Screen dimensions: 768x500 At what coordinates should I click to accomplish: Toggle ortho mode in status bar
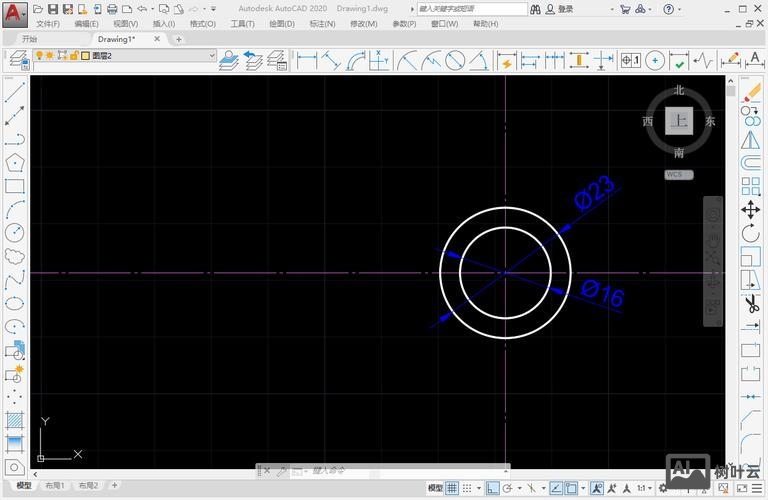click(x=492, y=488)
